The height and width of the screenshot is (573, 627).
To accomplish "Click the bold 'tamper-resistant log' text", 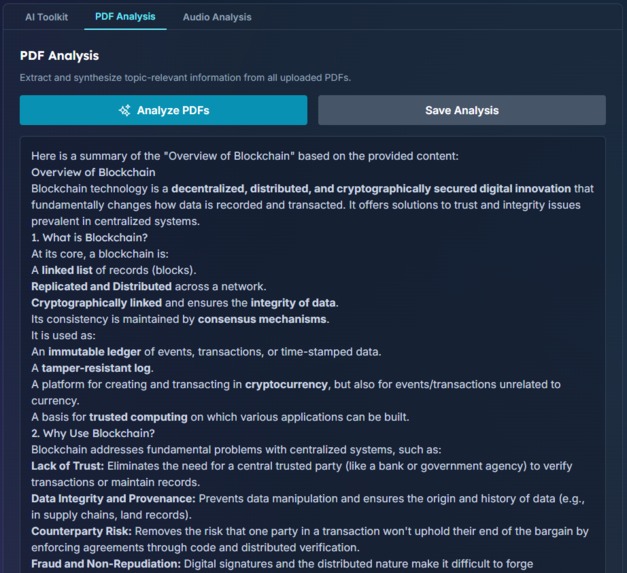I will [96, 368].
